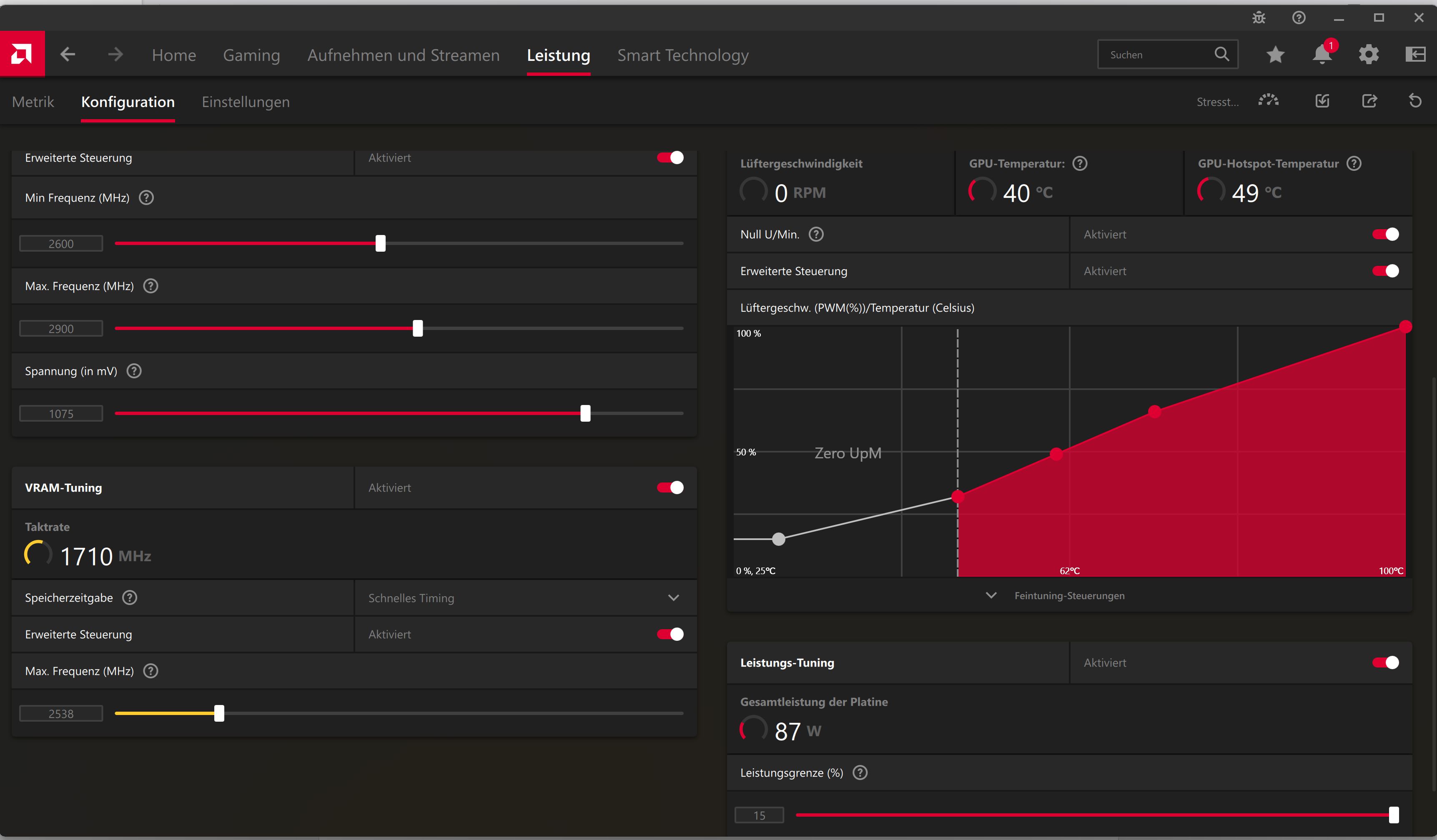Click the Leistungsgrenze slider handle
The width and height of the screenshot is (1437, 840).
point(1394,815)
